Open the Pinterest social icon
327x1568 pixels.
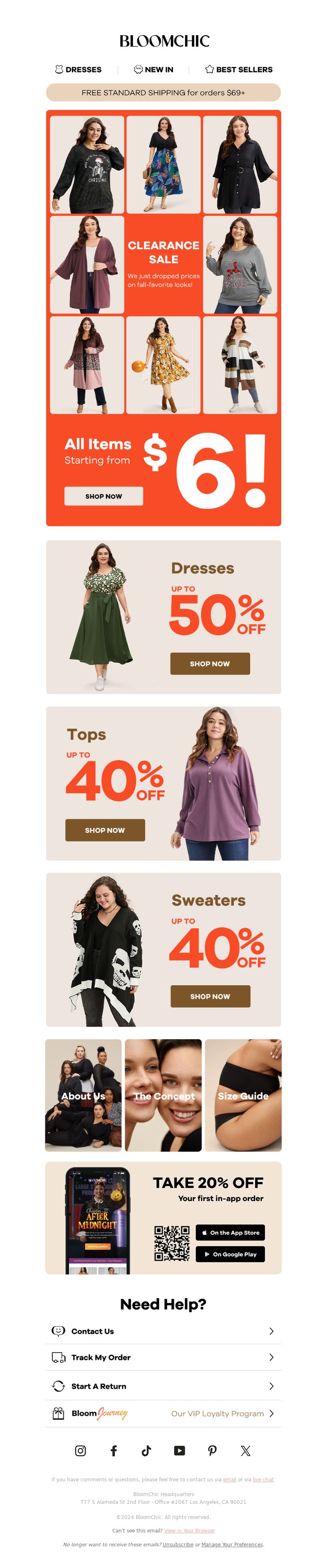pos(213,1451)
